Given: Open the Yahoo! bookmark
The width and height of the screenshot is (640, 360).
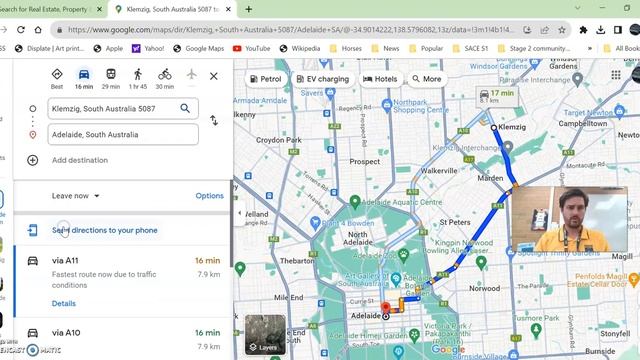Looking at the screenshot, I should pyautogui.click(x=148, y=49).
